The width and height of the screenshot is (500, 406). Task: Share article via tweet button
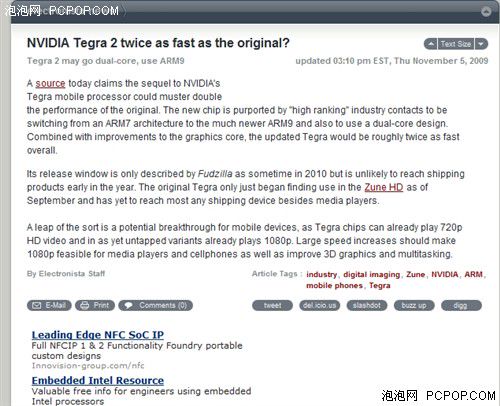point(273,305)
